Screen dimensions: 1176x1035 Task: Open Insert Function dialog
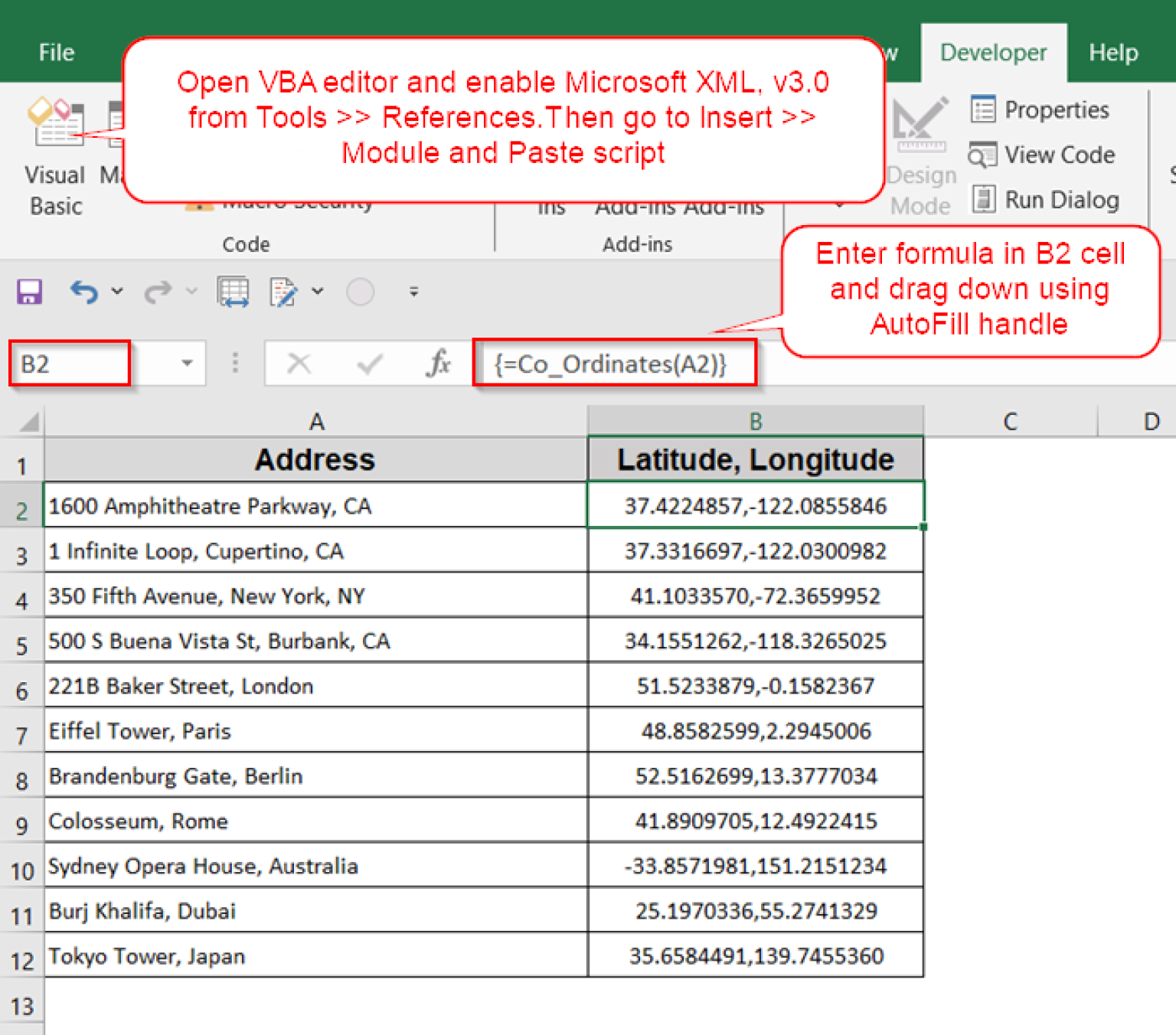click(438, 364)
